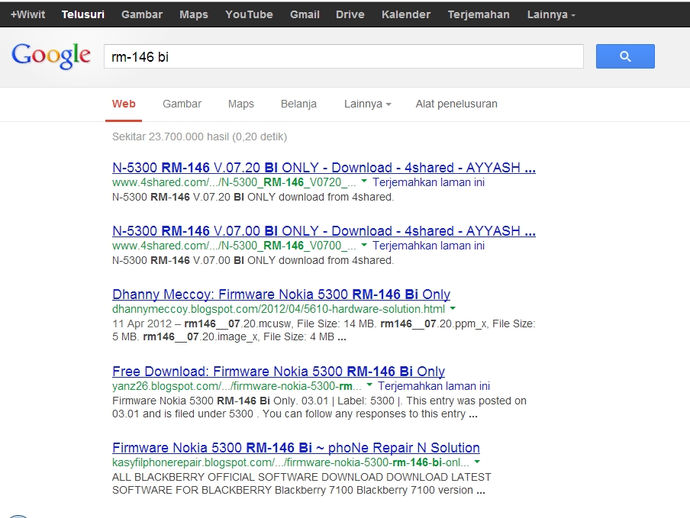Click Terjemahkan laman ini for V.07.00 result
The height and width of the screenshot is (518, 690).
(x=429, y=246)
